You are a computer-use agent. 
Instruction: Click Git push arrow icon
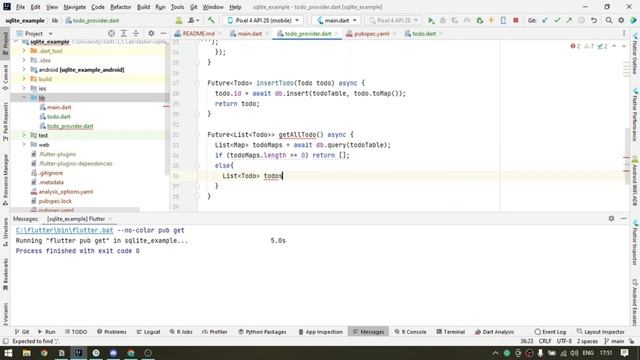569,20
